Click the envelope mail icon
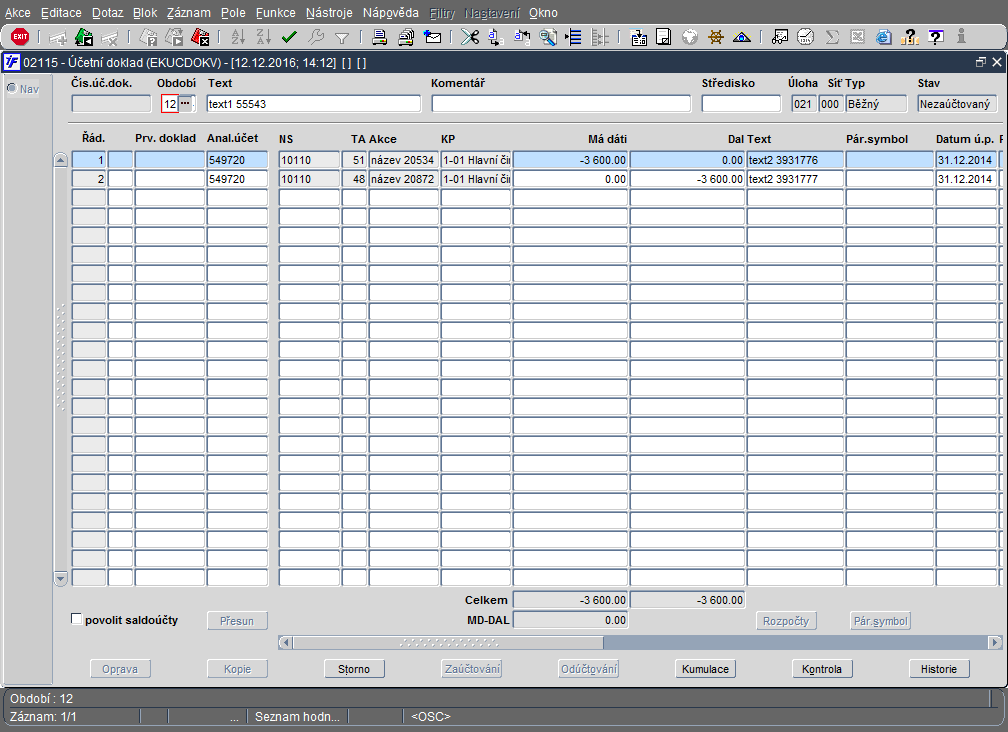1008x732 pixels. coord(433,37)
